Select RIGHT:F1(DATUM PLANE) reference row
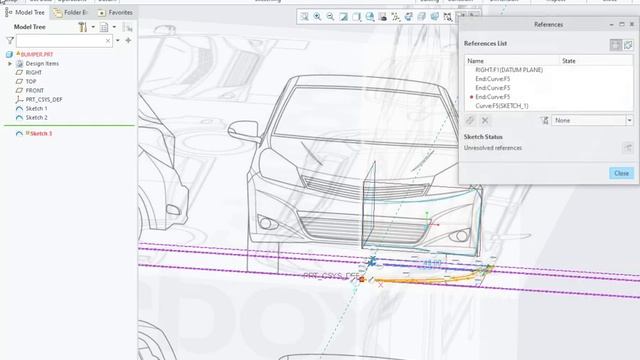This screenshot has height=360, width=640. click(509, 70)
